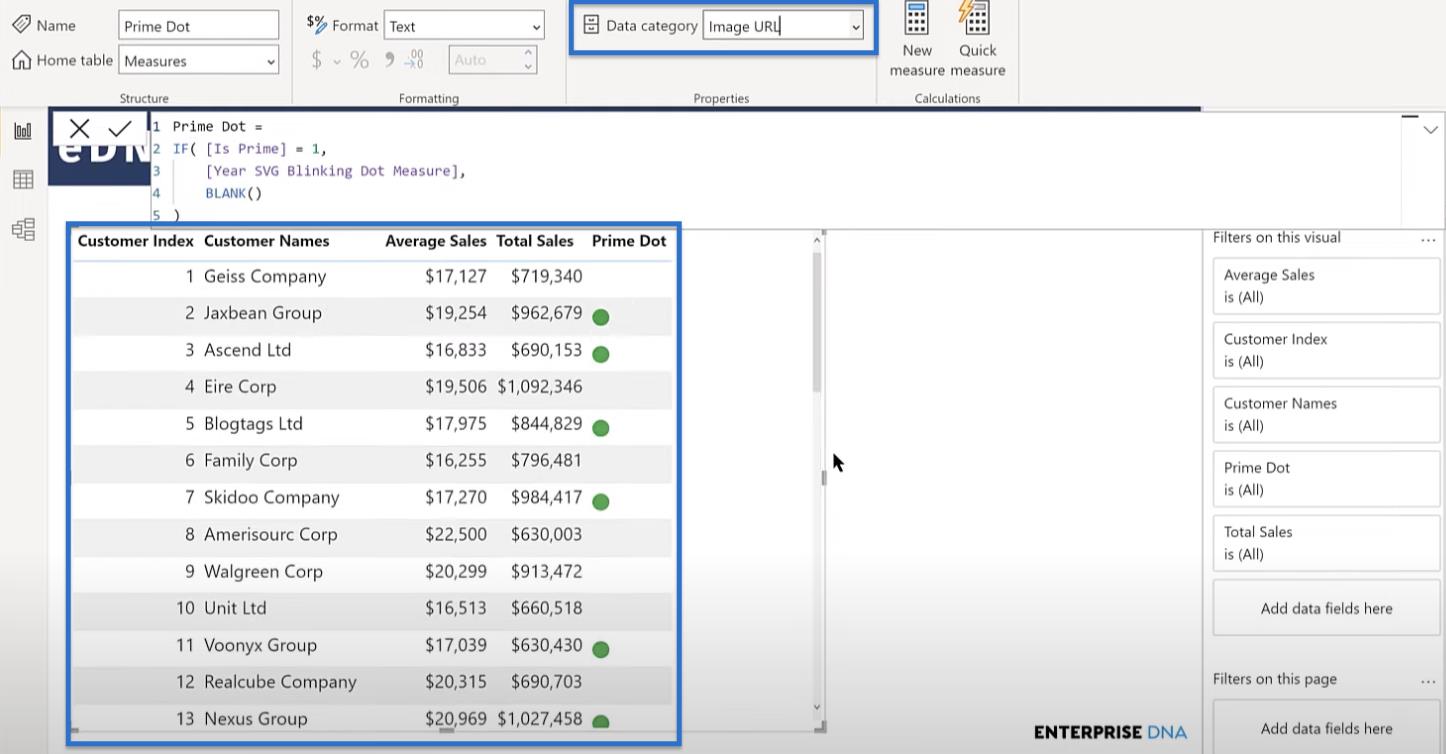This screenshot has height=754, width=1446.
Task: Open the Report view icon in the sidebar
Action: coord(23,131)
